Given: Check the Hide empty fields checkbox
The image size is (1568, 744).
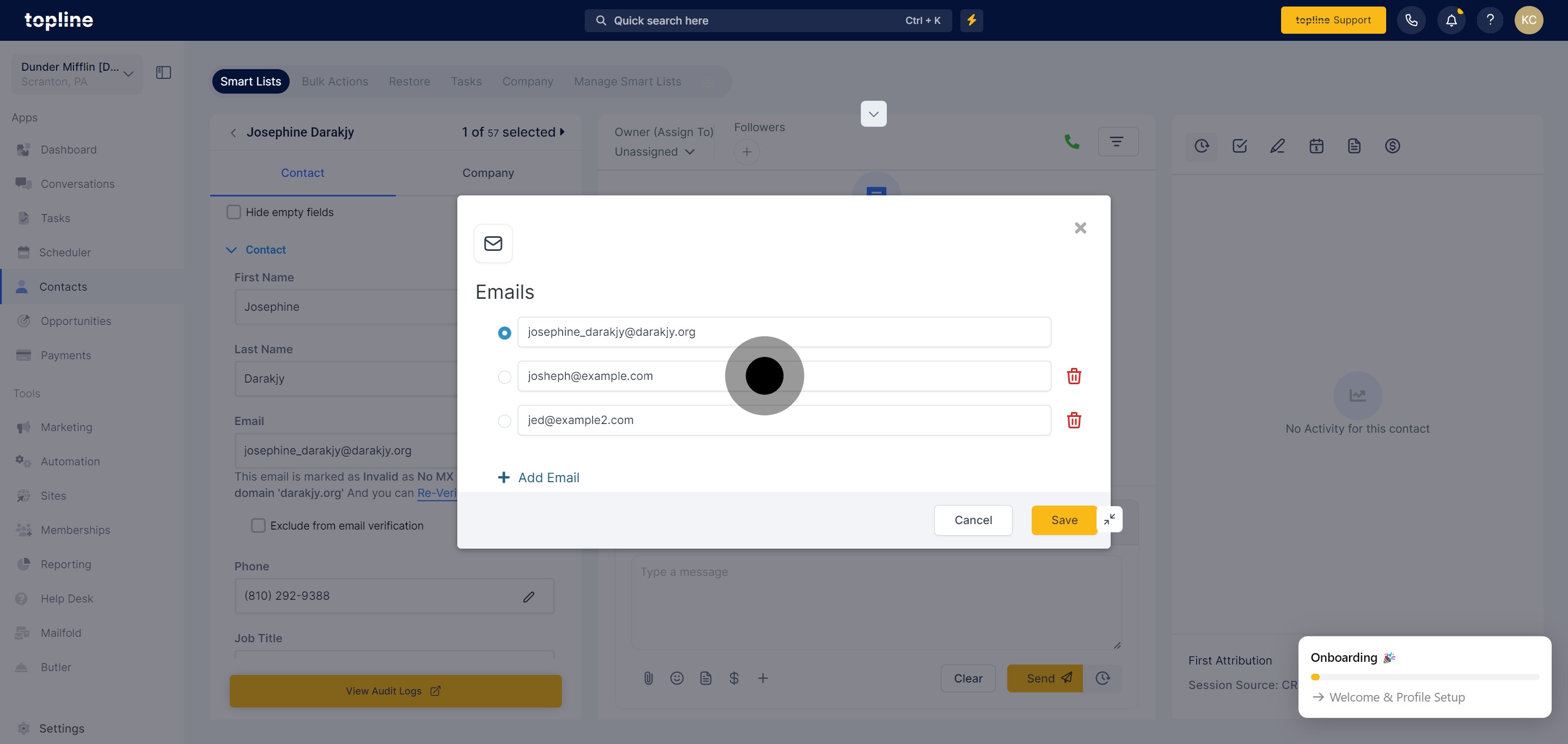Looking at the screenshot, I should (x=234, y=212).
